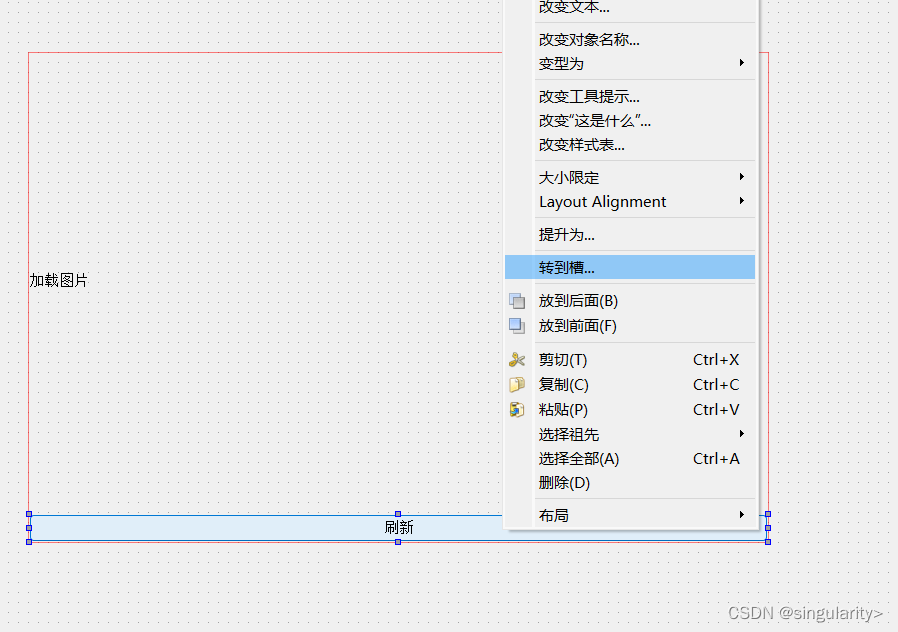Click the copy icon beside 复制(C)
This screenshot has width=898, height=632.
(517, 383)
